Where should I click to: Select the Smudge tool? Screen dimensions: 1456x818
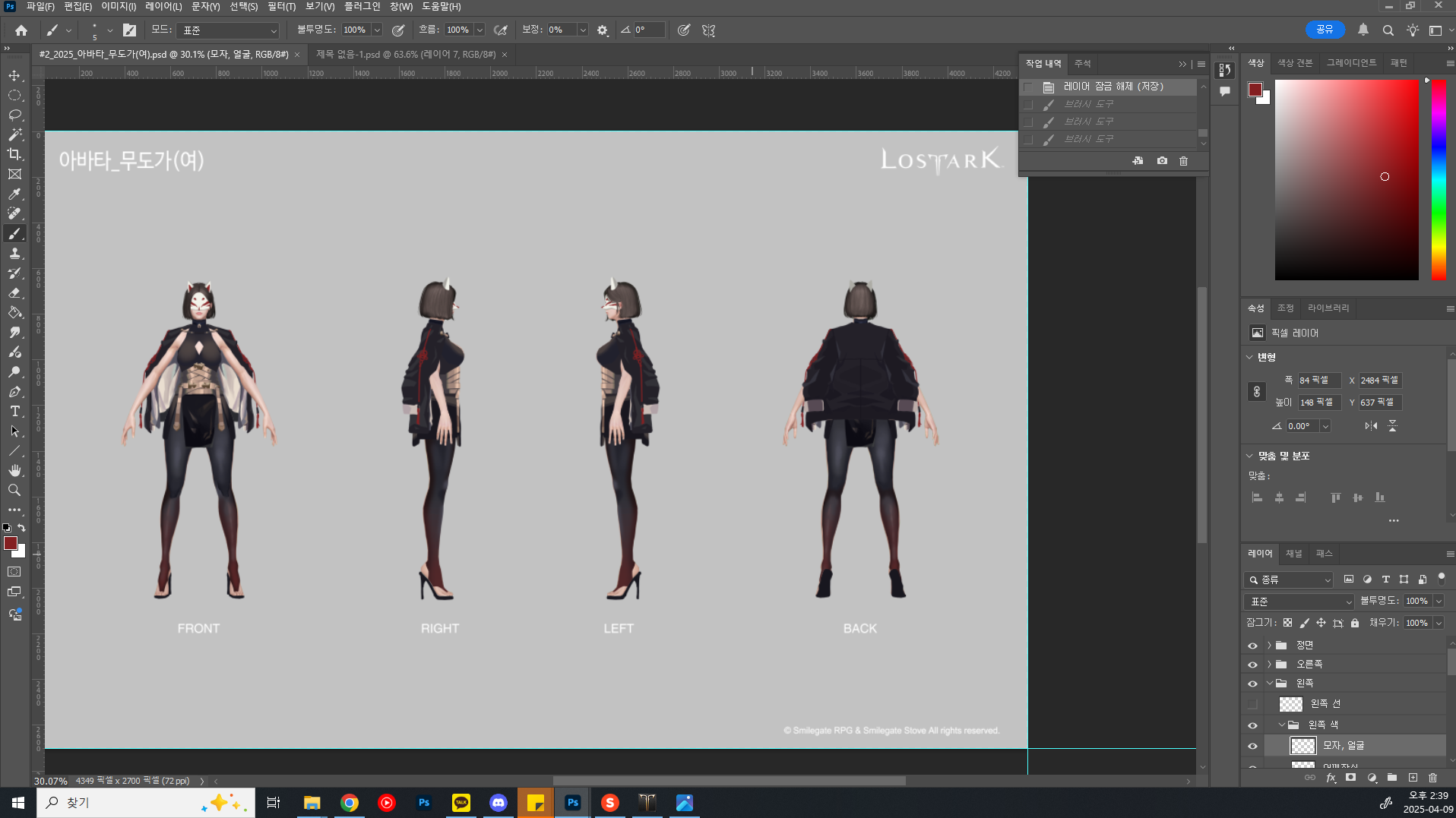pyautogui.click(x=14, y=333)
